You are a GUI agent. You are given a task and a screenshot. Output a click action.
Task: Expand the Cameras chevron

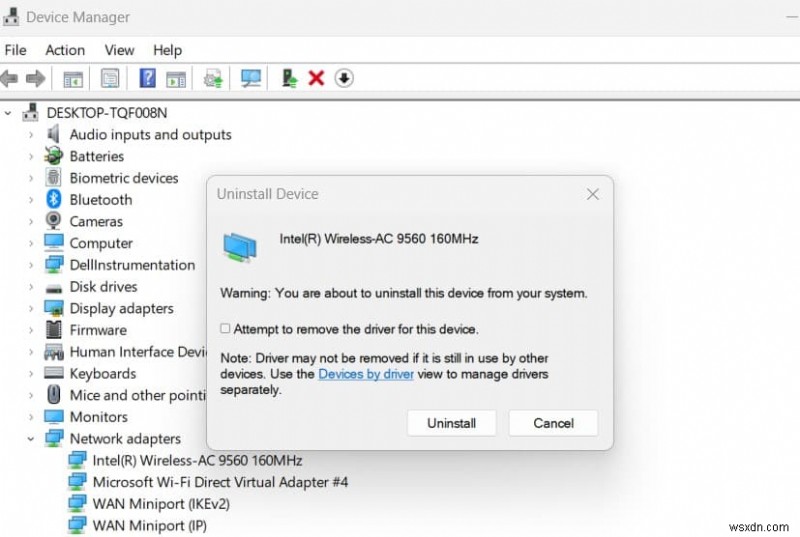point(31,222)
